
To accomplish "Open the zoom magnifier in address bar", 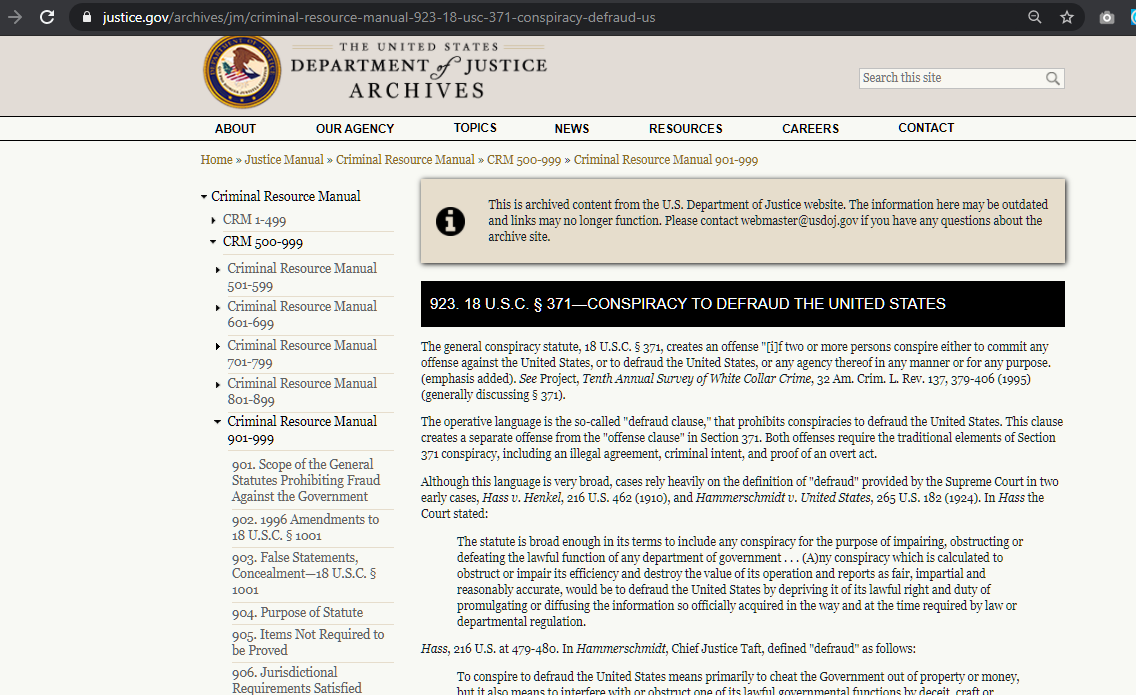I will (1035, 17).
